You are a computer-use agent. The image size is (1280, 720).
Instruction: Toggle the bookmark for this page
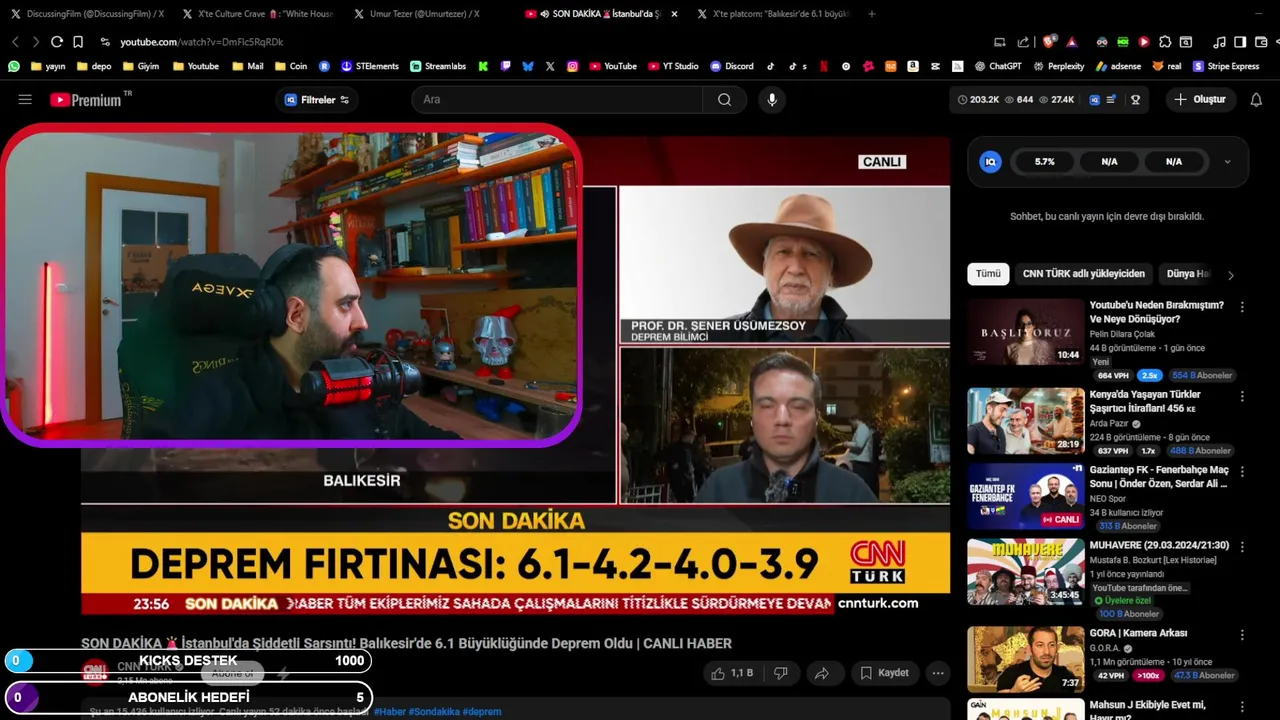pyautogui.click(x=78, y=42)
